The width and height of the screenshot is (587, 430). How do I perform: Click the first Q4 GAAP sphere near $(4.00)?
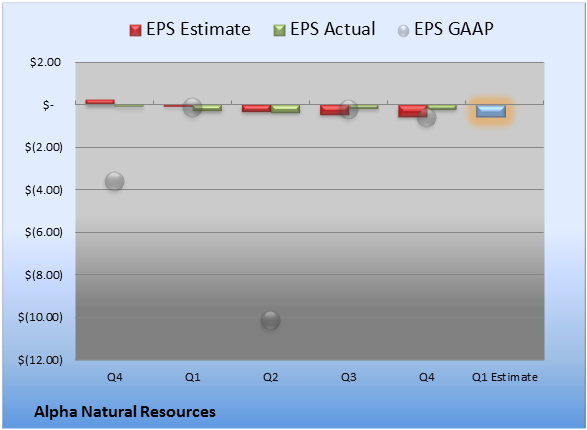coord(115,182)
